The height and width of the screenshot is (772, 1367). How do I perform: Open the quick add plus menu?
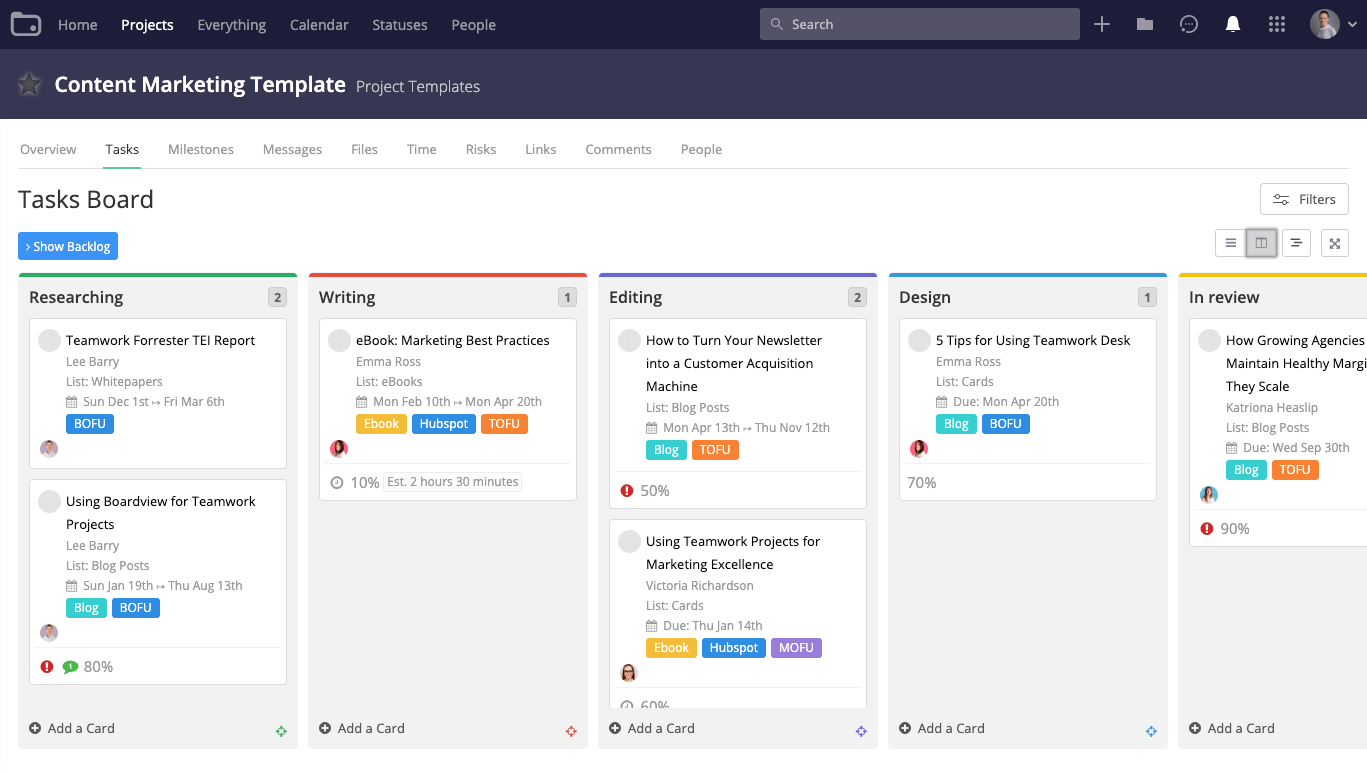point(1101,23)
